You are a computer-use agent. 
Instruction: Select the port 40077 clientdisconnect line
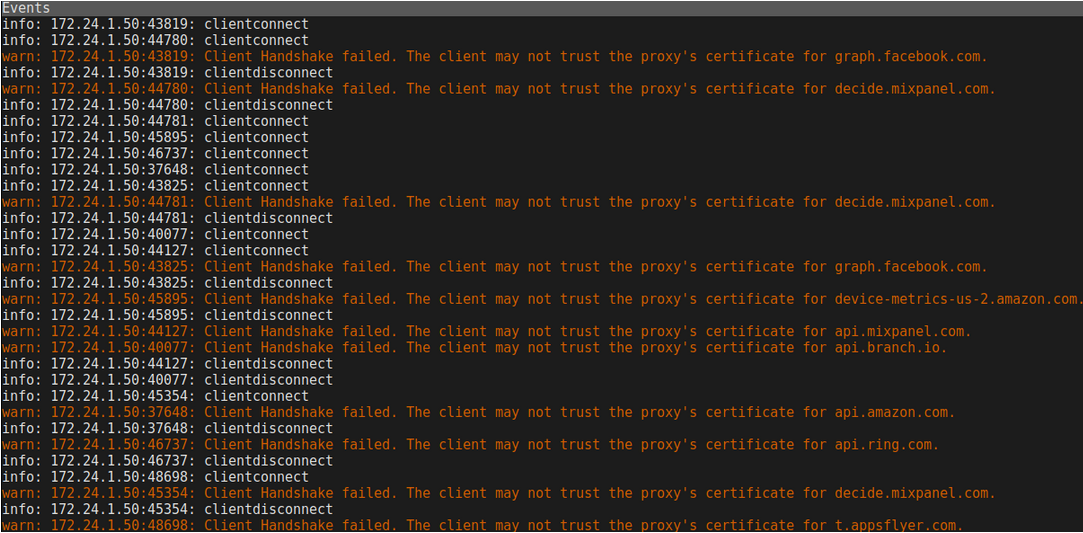click(x=168, y=380)
